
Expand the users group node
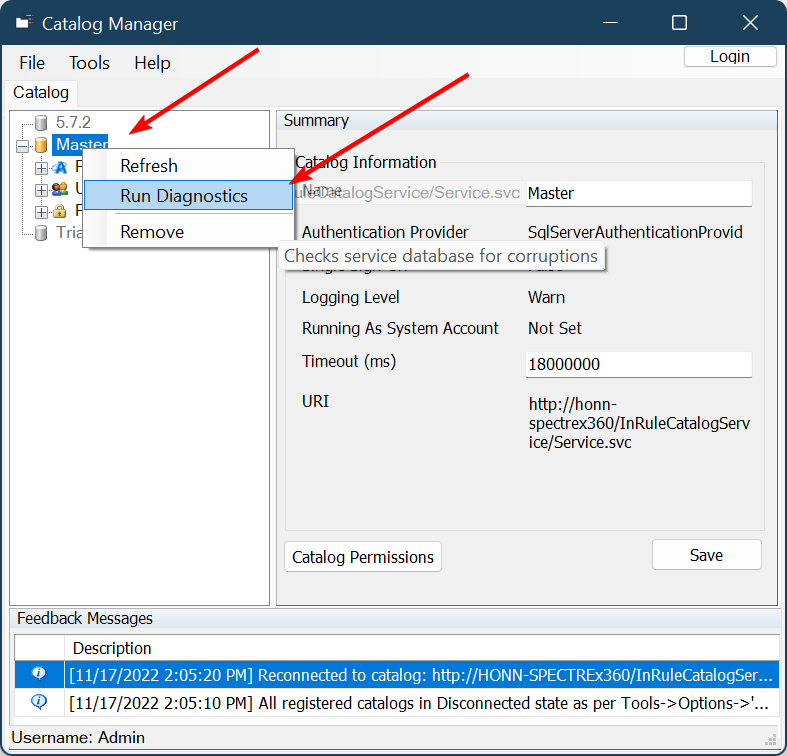[41, 189]
